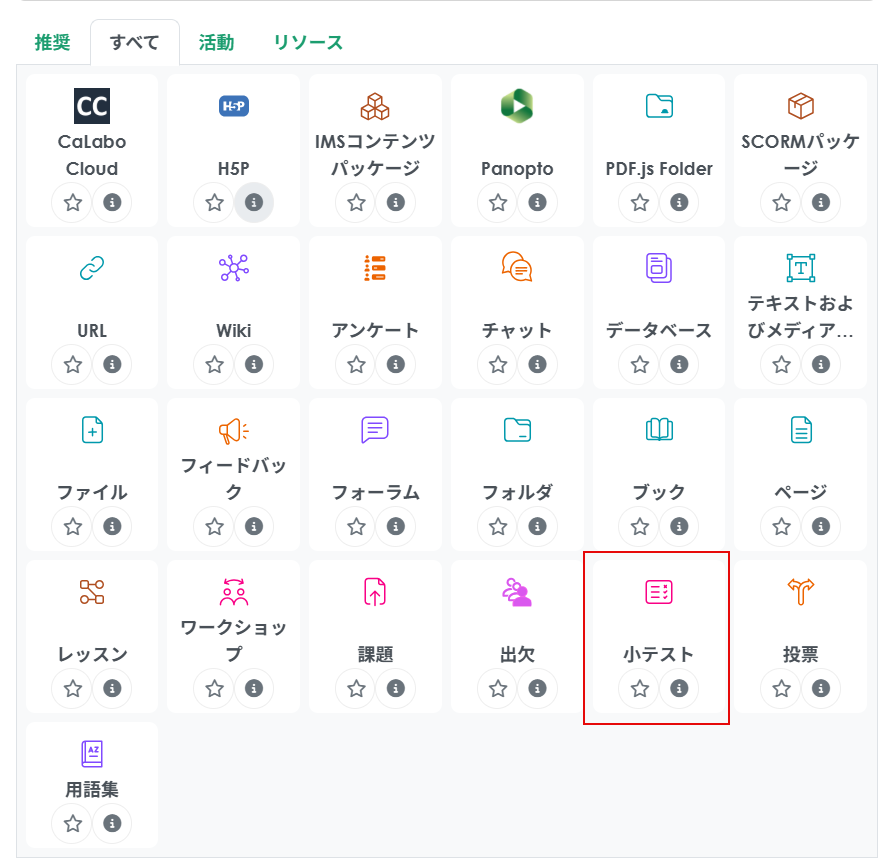Select the 出欠 attendance icon
This screenshot has width=888, height=865.
[x=517, y=592]
